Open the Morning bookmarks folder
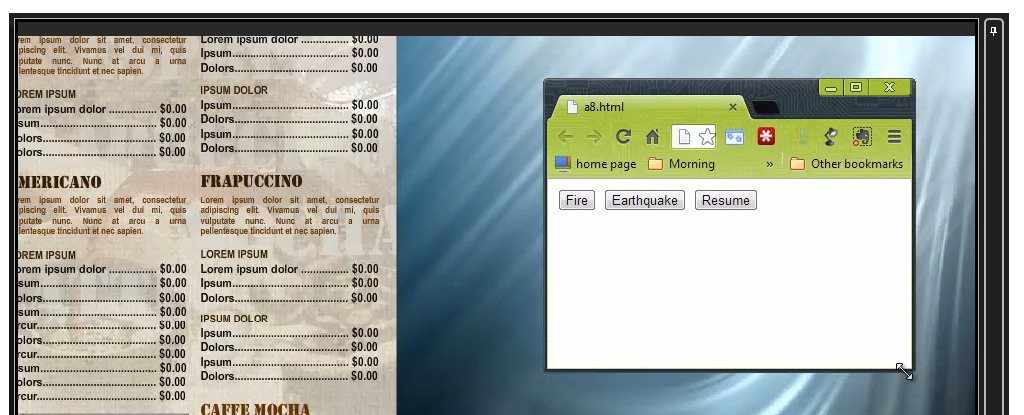The width and height of the screenshot is (1024, 415). pos(681,164)
